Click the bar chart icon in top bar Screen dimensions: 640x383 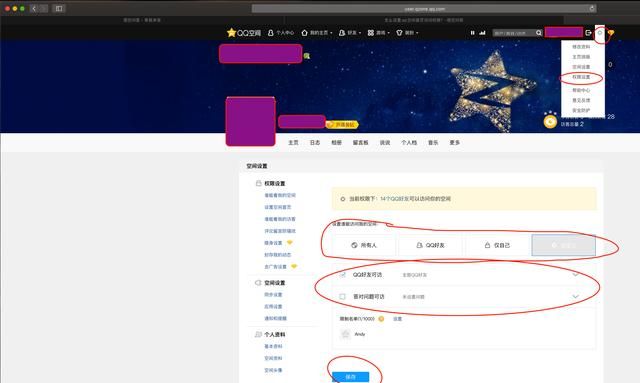[482, 33]
